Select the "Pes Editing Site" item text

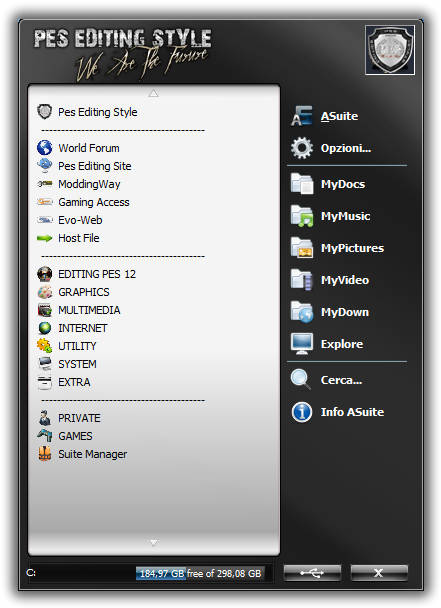[95, 166]
